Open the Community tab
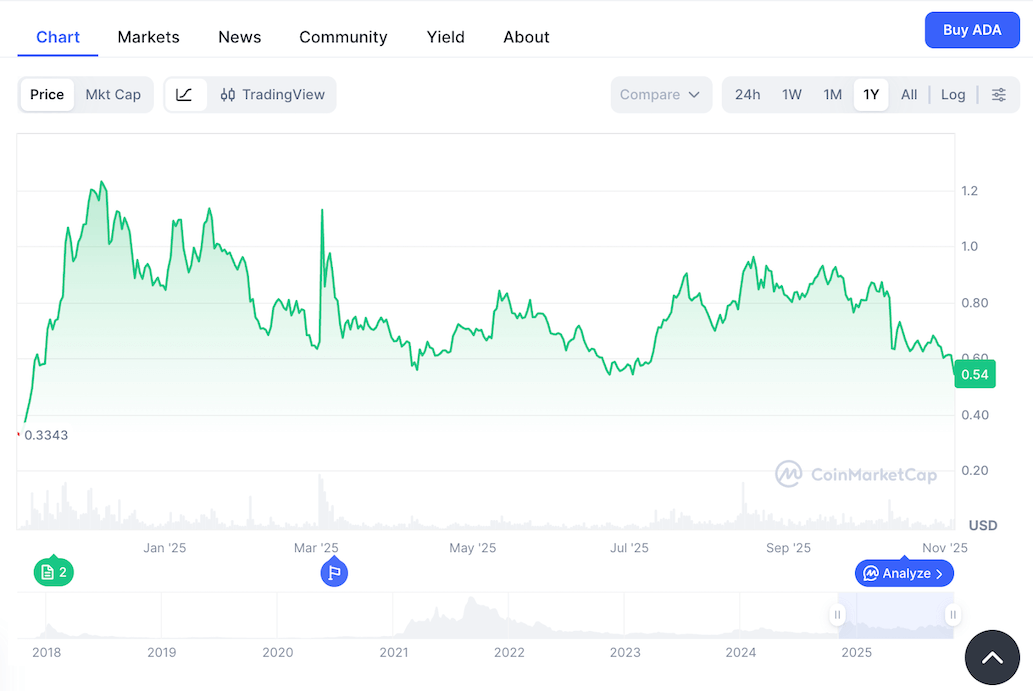The width and height of the screenshot is (1033, 691). click(x=343, y=36)
